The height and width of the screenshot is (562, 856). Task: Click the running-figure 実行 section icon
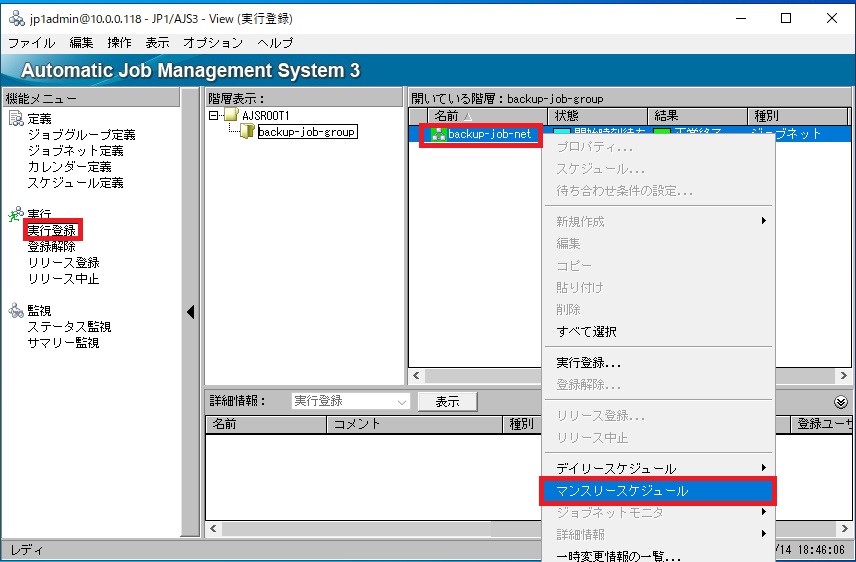16,214
